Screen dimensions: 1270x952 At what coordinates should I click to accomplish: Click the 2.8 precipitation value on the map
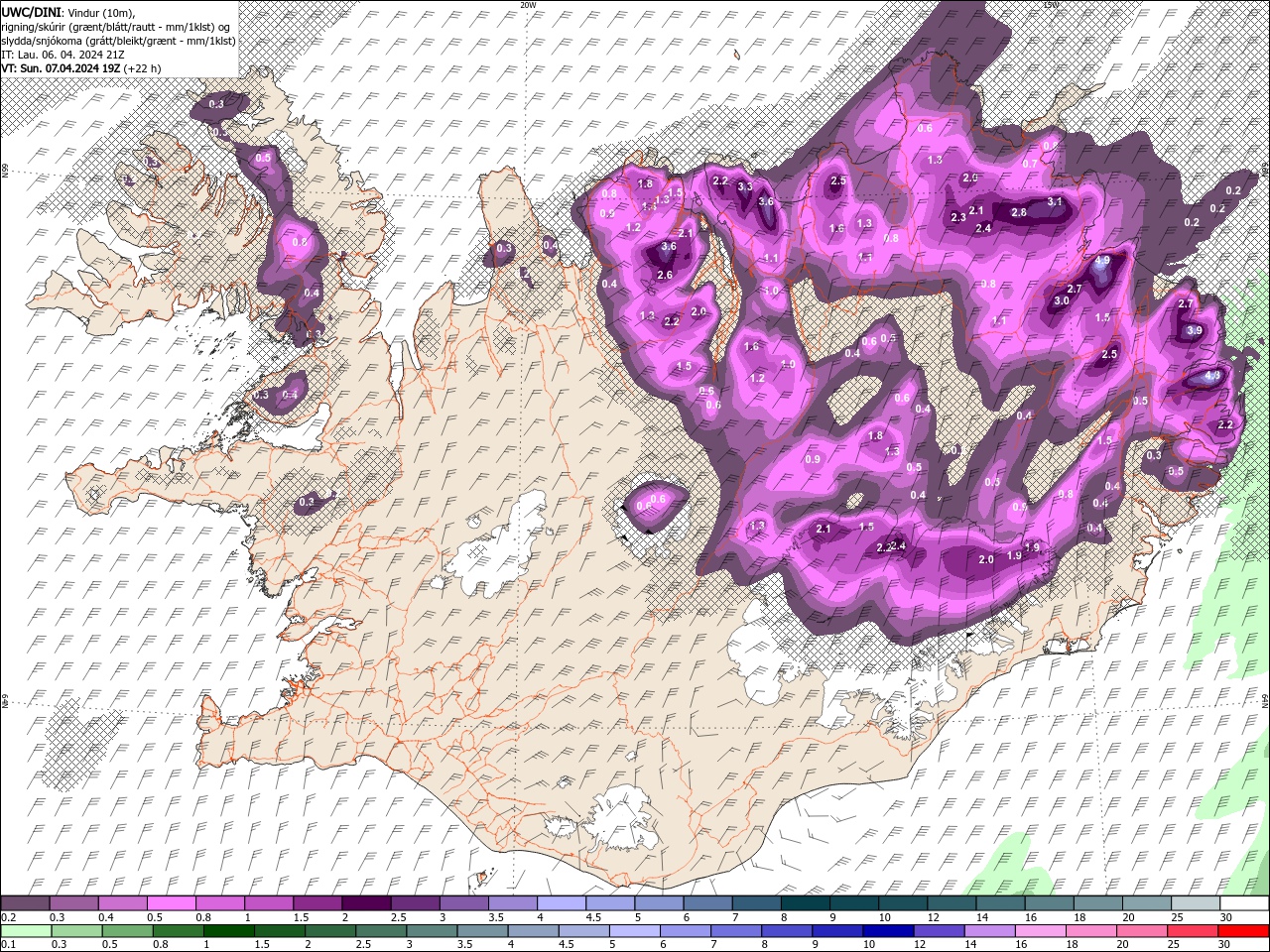pyautogui.click(x=1019, y=212)
